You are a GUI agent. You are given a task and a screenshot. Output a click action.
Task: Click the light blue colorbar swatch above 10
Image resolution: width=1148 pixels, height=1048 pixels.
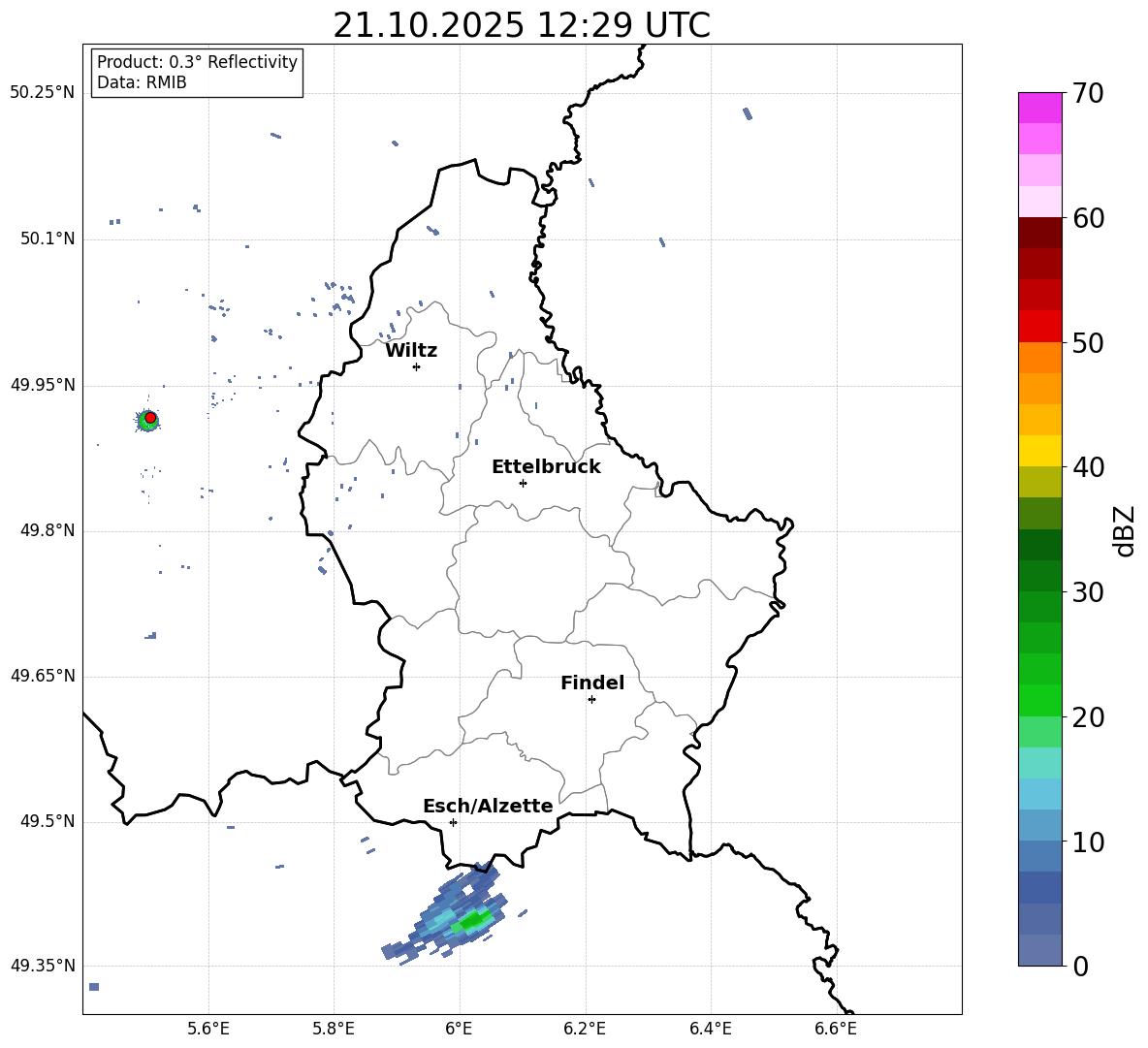1040,826
